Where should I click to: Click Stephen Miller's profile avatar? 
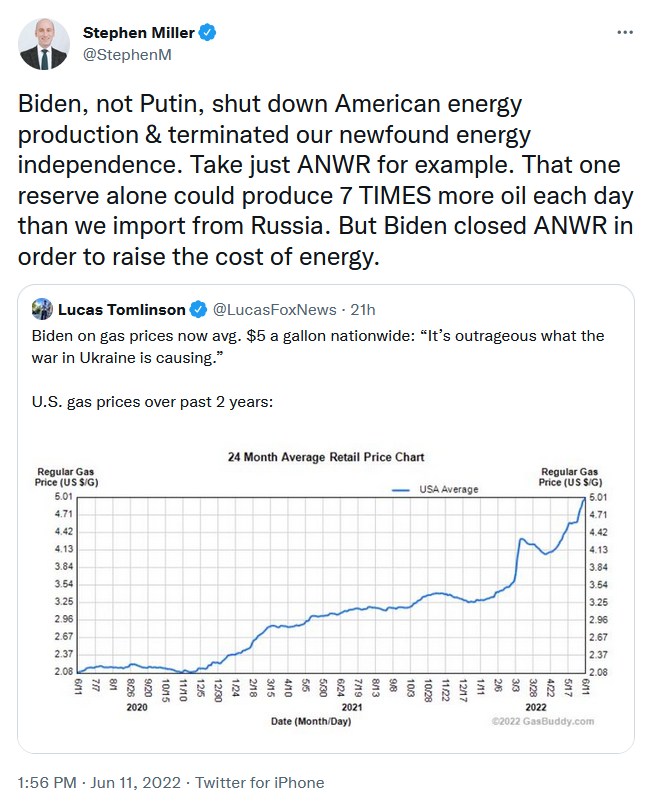45,45
